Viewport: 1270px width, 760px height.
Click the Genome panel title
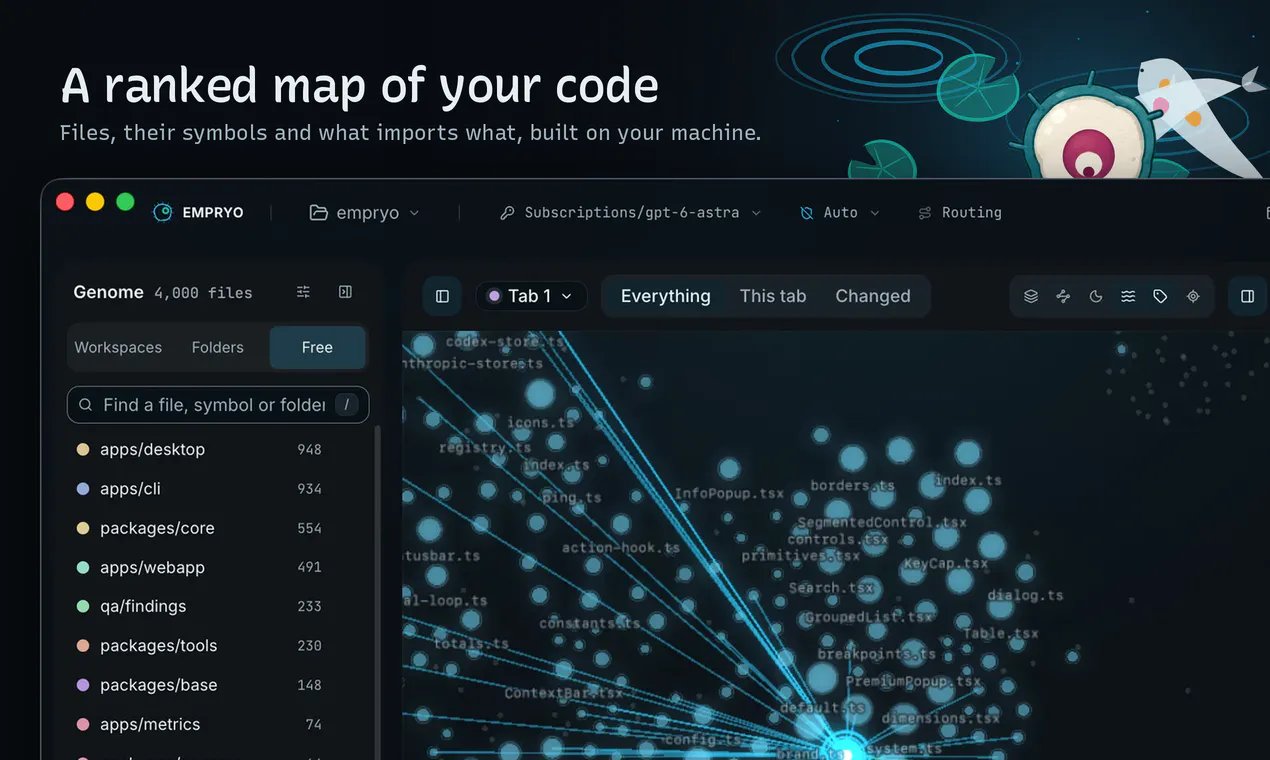coord(108,292)
